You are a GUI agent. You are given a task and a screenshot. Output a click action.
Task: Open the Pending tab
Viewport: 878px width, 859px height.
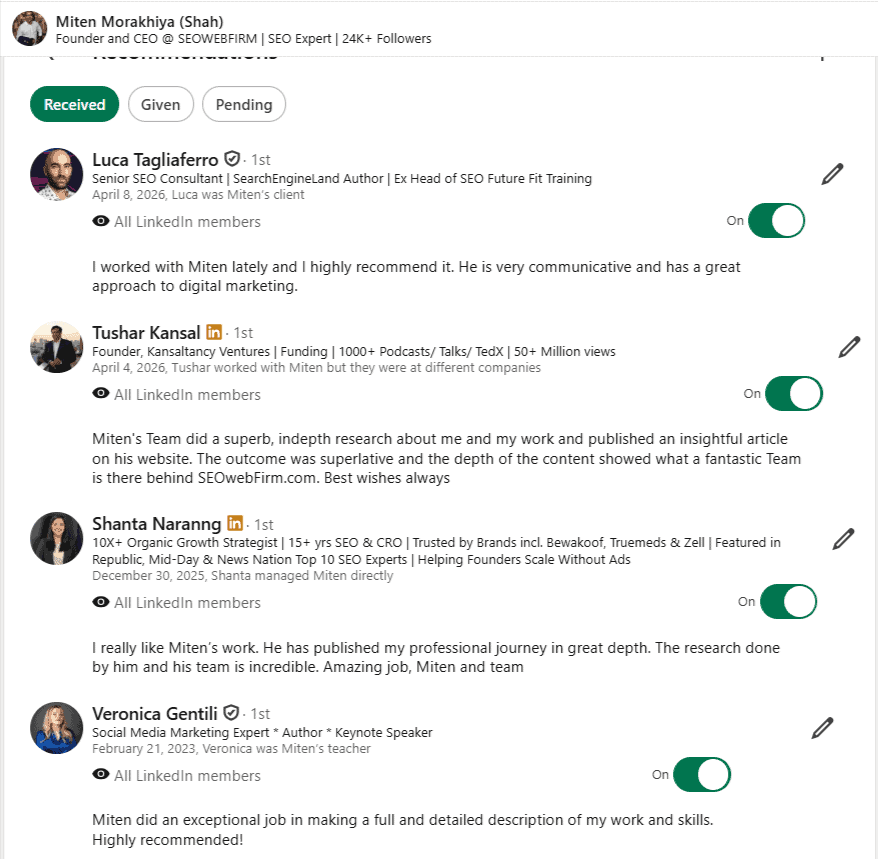point(244,104)
